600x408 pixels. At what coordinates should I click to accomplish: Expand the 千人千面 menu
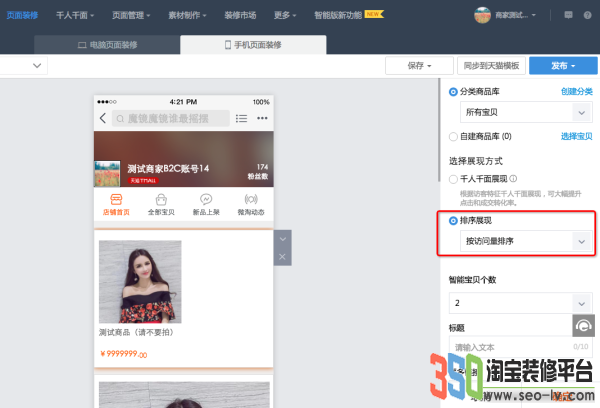coord(75,15)
